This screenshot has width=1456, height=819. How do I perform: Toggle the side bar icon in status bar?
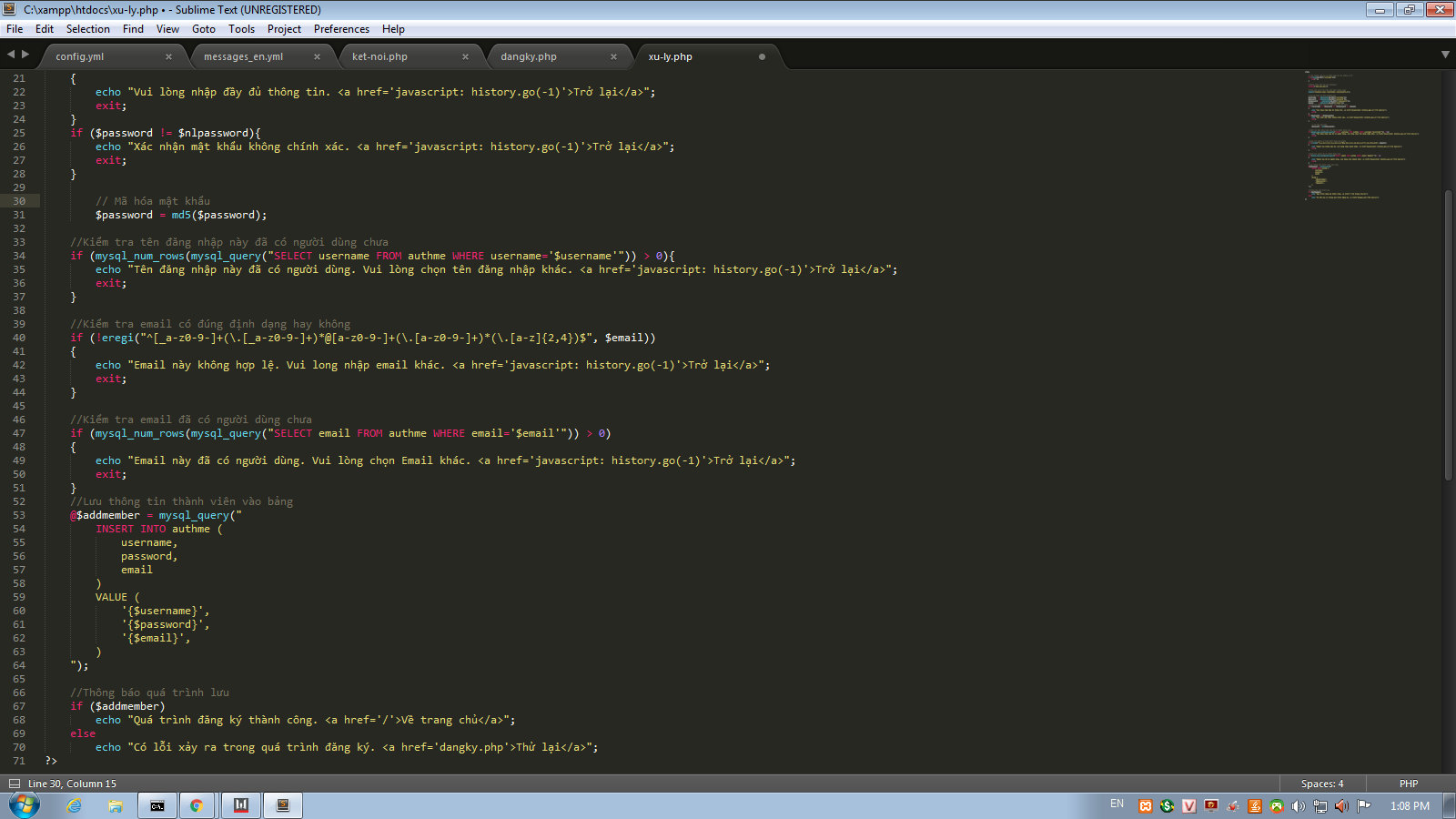click(14, 784)
